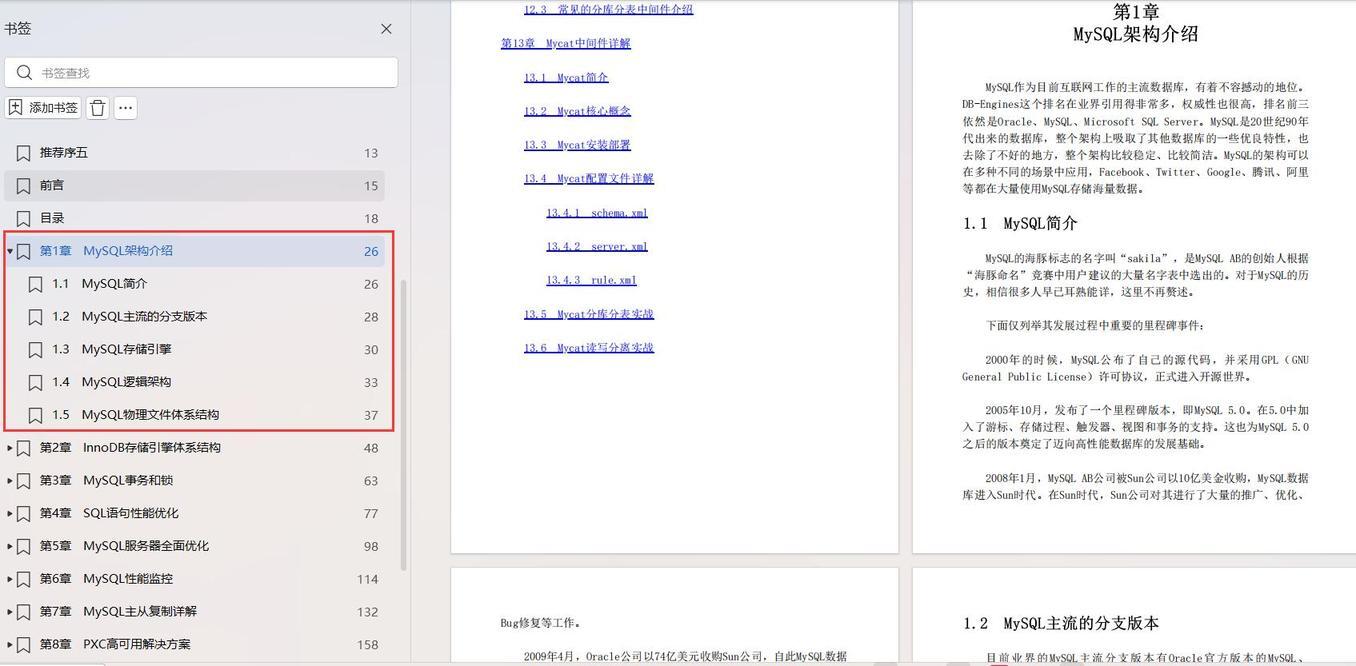Click bookmark icon beside 1.1 MySQL简介
The image size is (1356, 666).
pyautogui.click(x=35, y=284)
